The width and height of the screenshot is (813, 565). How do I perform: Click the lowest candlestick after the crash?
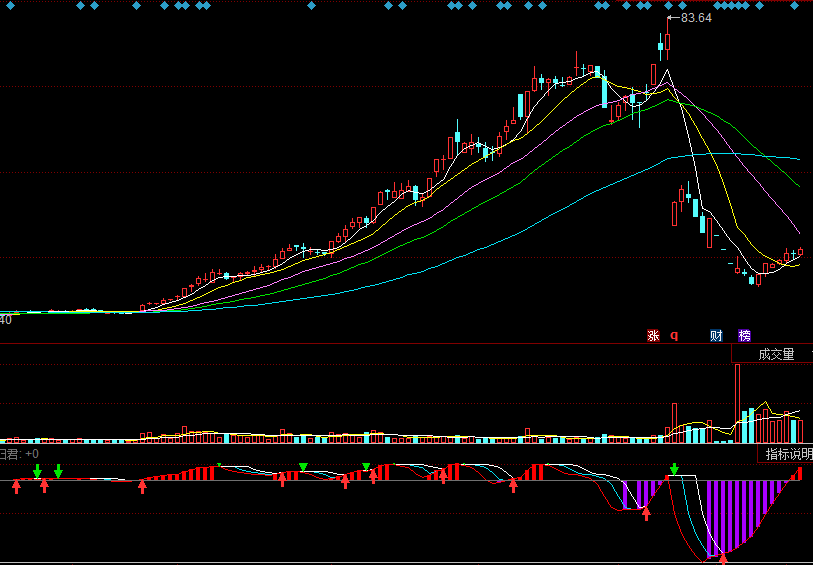757,280
